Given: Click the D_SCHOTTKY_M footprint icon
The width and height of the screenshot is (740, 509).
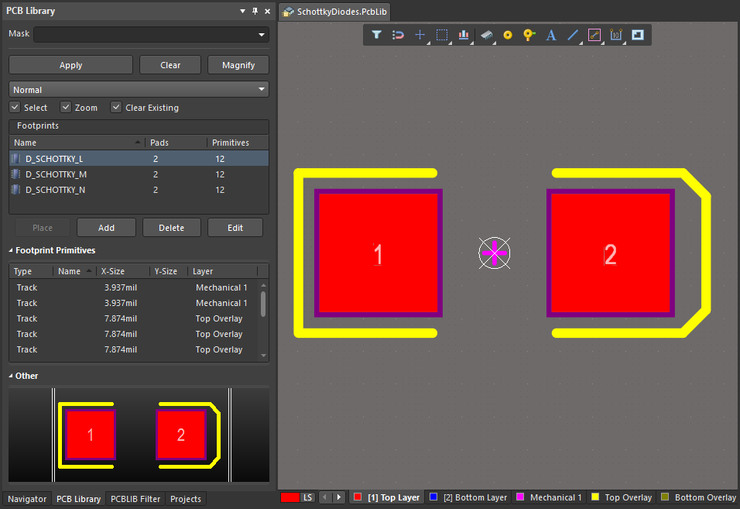Looking at the screenshot, I should click(16, 174).
